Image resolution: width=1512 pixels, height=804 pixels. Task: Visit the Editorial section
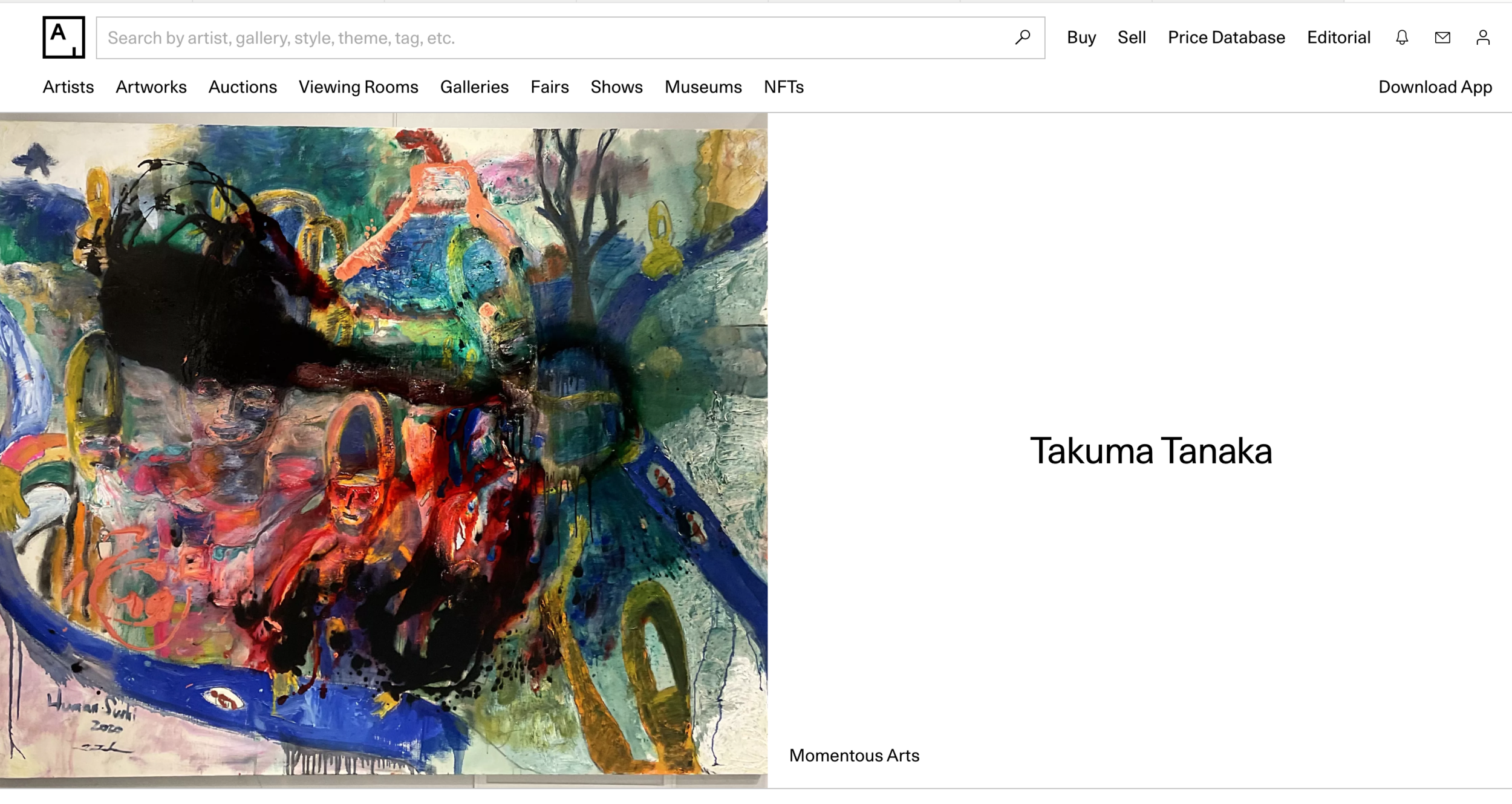tap(1338, 38)
